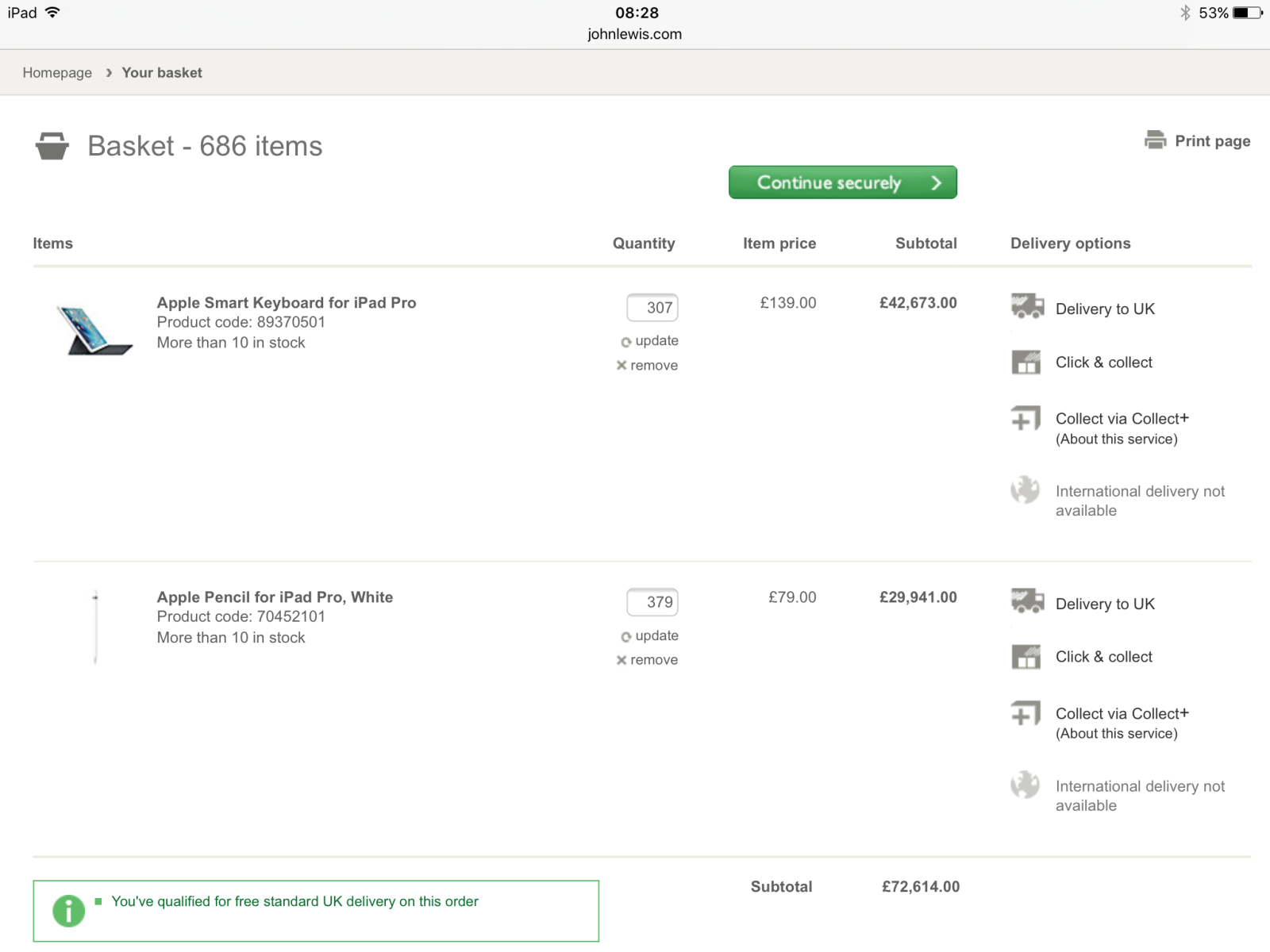This screenshot has width=1270, height=952.
Task: Click the Click & collect store icon for Apple Pencil
Action: point(1026,657)
